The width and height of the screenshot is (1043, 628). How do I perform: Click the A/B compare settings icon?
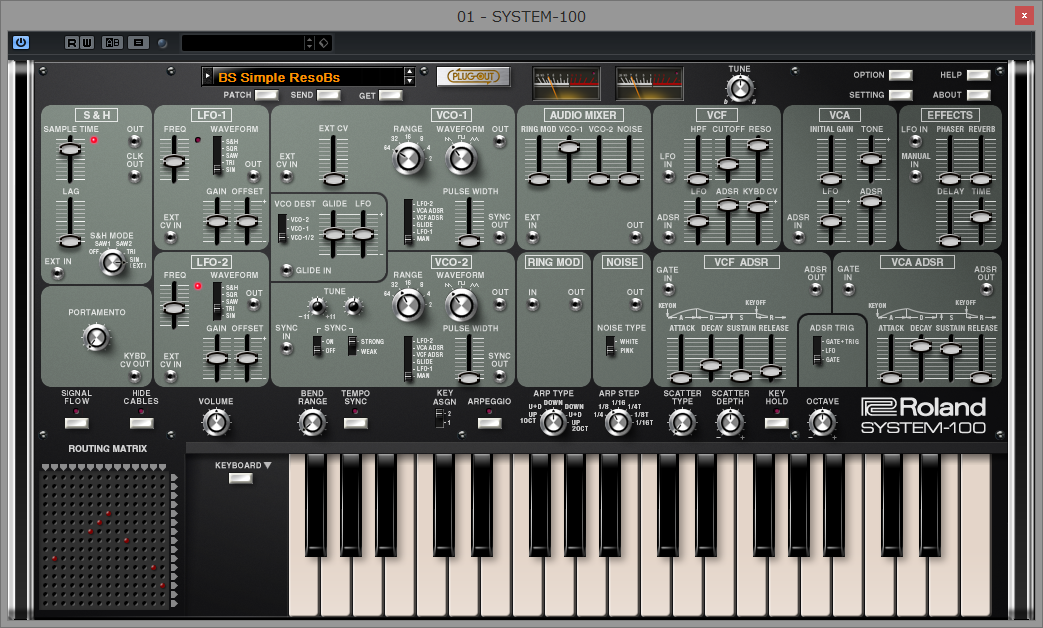click(112, 42)
